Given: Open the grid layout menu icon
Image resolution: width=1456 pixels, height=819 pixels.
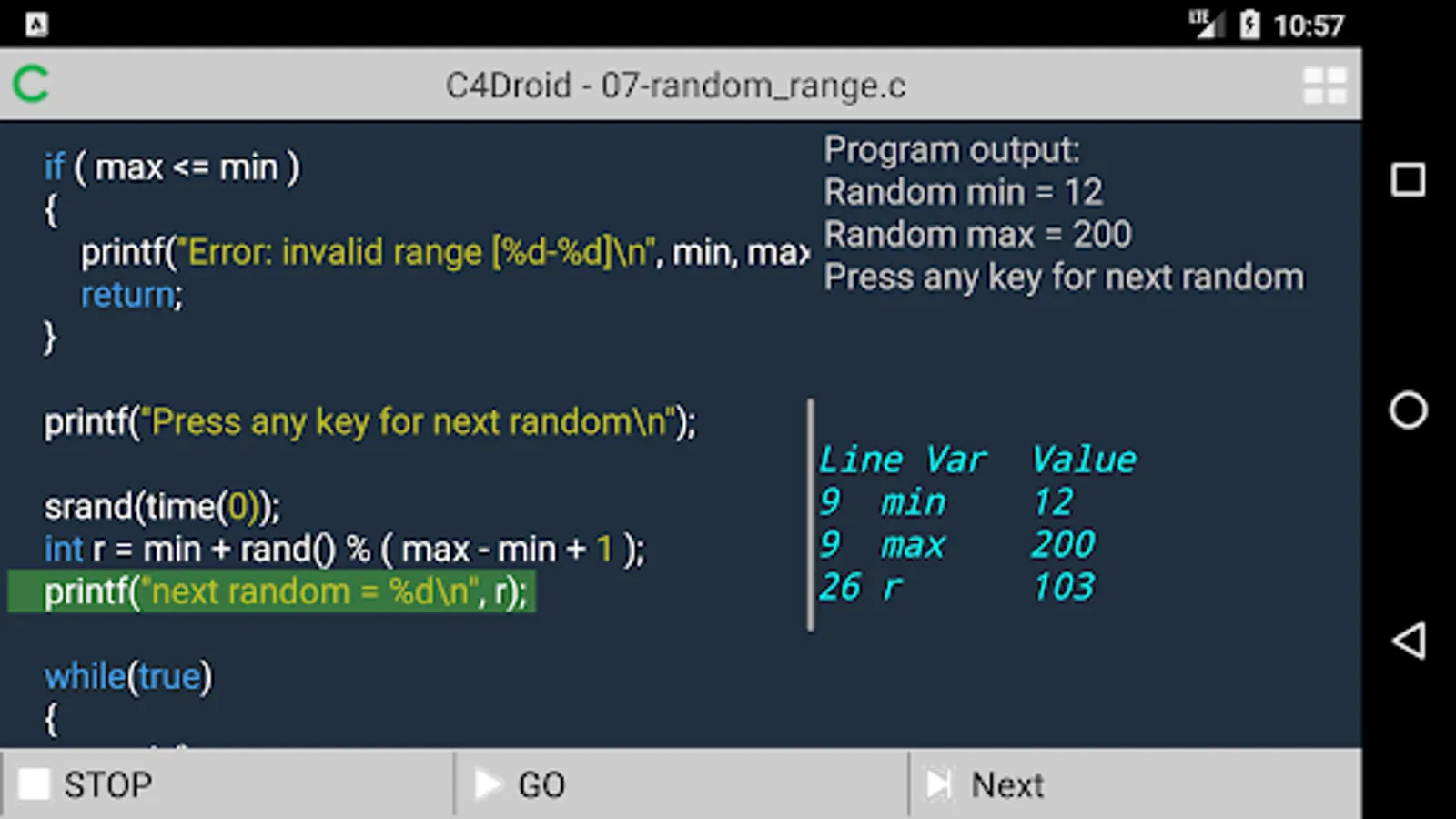Looking at the screenshot, I should pyautogui.click(x=1324, y=86).
